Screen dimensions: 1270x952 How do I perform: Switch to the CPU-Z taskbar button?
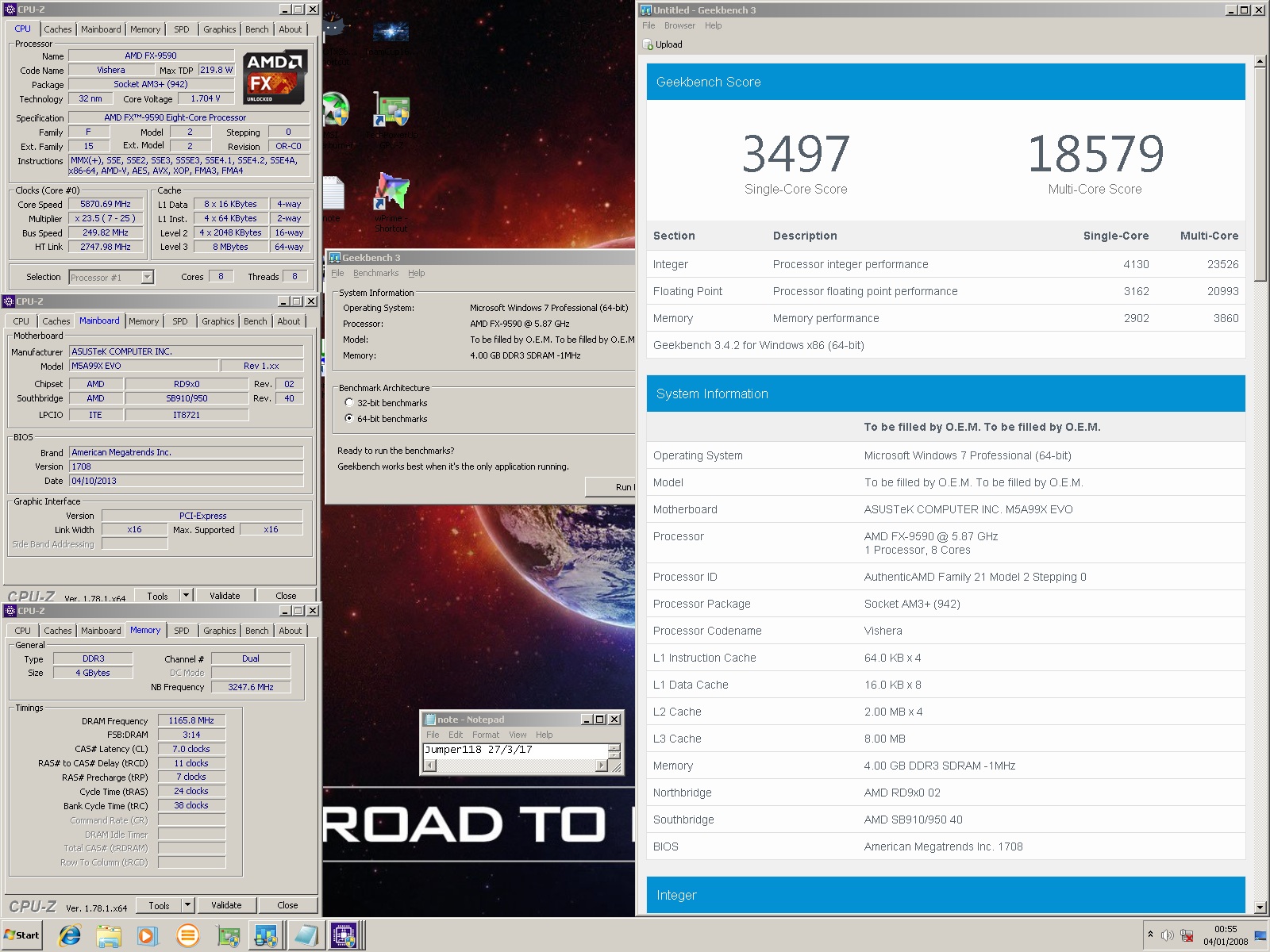[344, 936]
